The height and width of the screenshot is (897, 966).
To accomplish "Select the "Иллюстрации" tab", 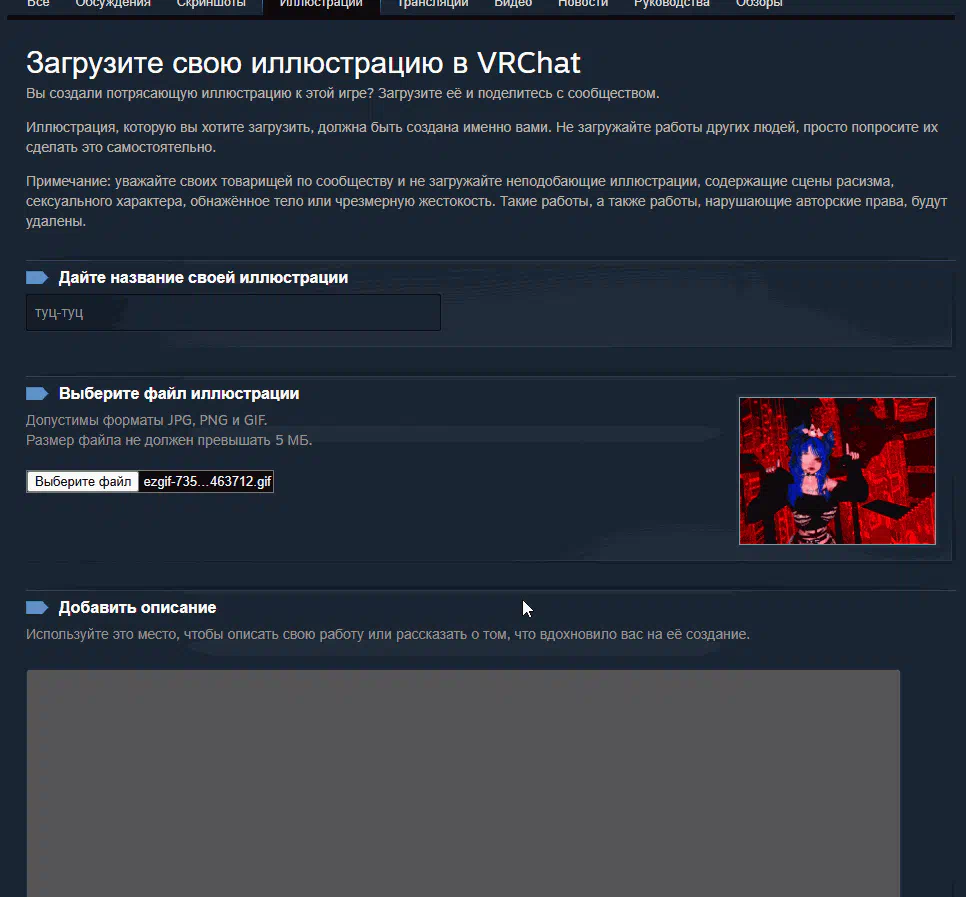I will tap(321, 4).
